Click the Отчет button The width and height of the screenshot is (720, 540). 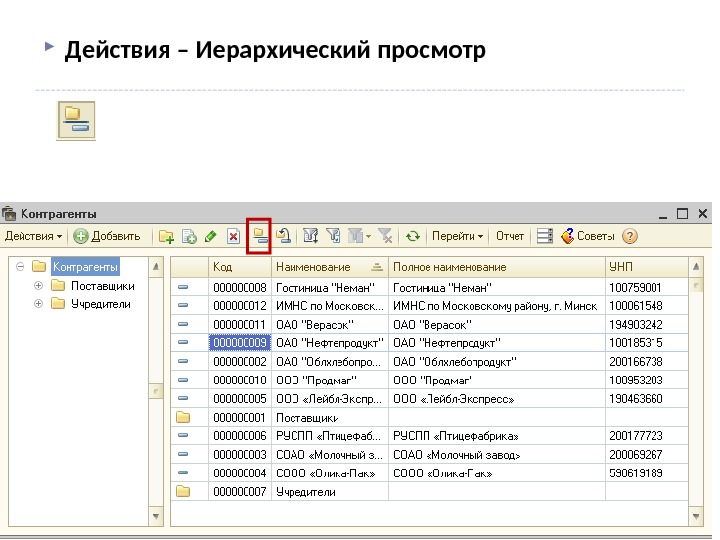(510, 236)
